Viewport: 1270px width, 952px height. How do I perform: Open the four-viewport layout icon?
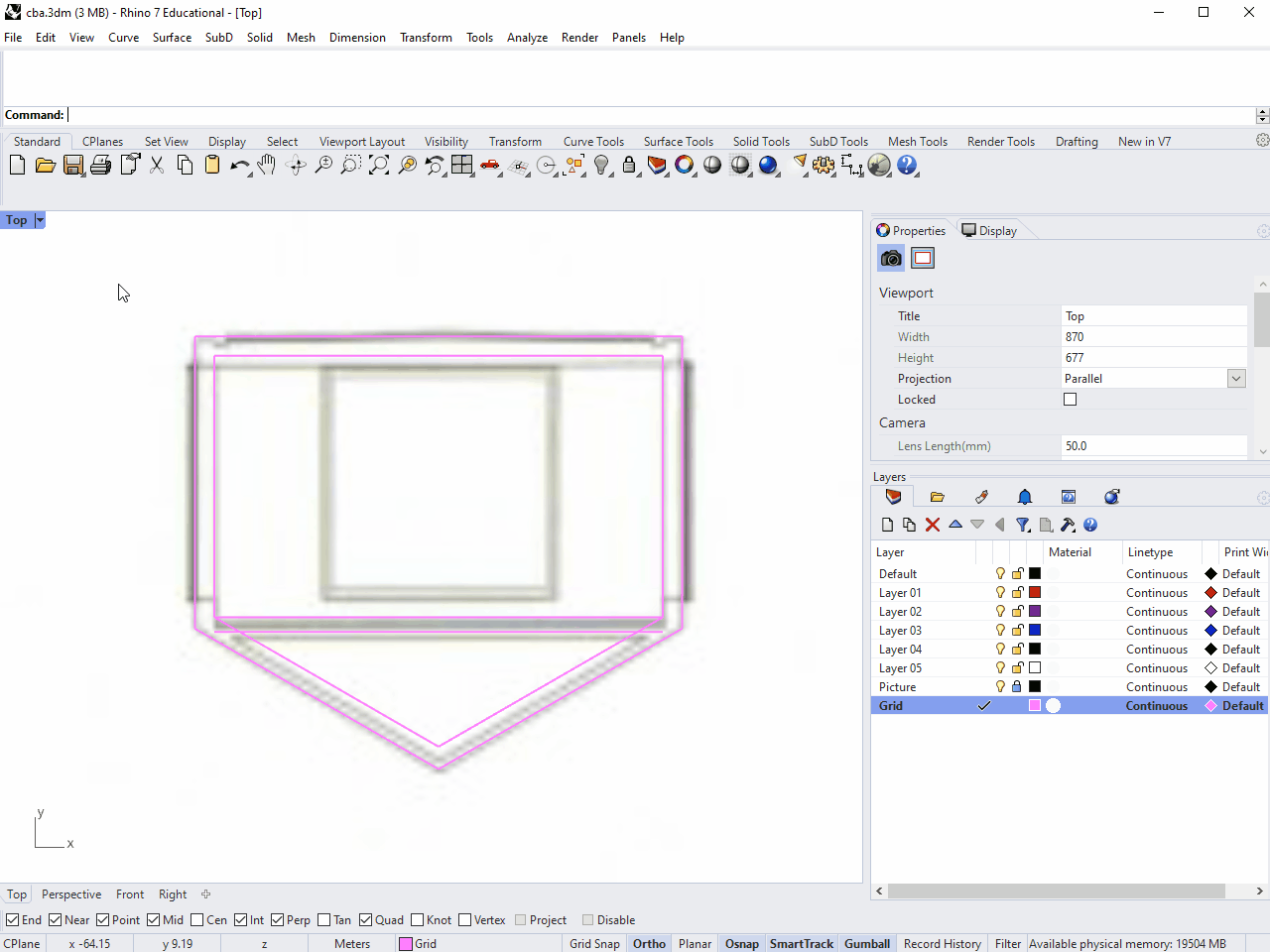click(462, 166)
